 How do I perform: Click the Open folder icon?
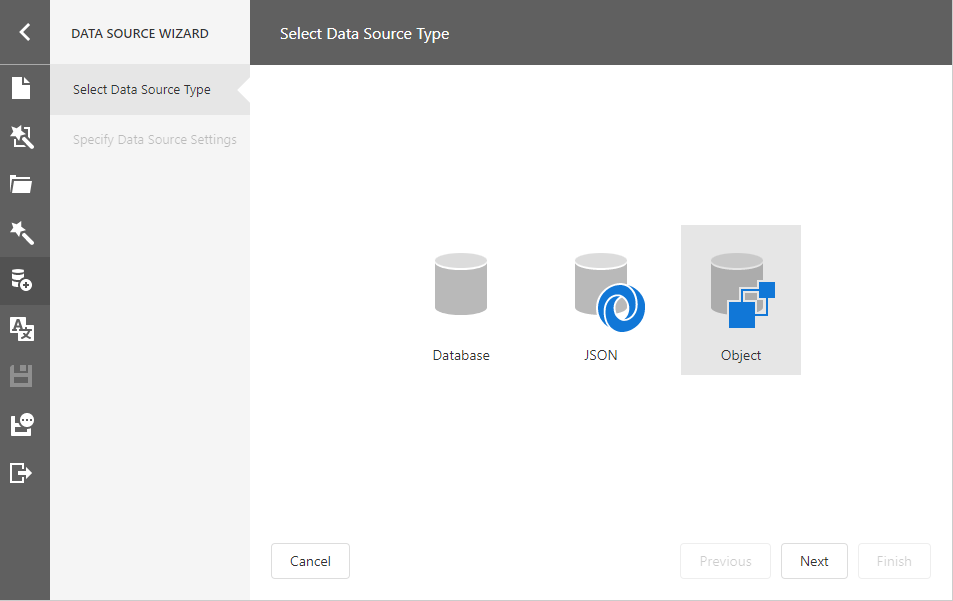(x=22, y=184)
